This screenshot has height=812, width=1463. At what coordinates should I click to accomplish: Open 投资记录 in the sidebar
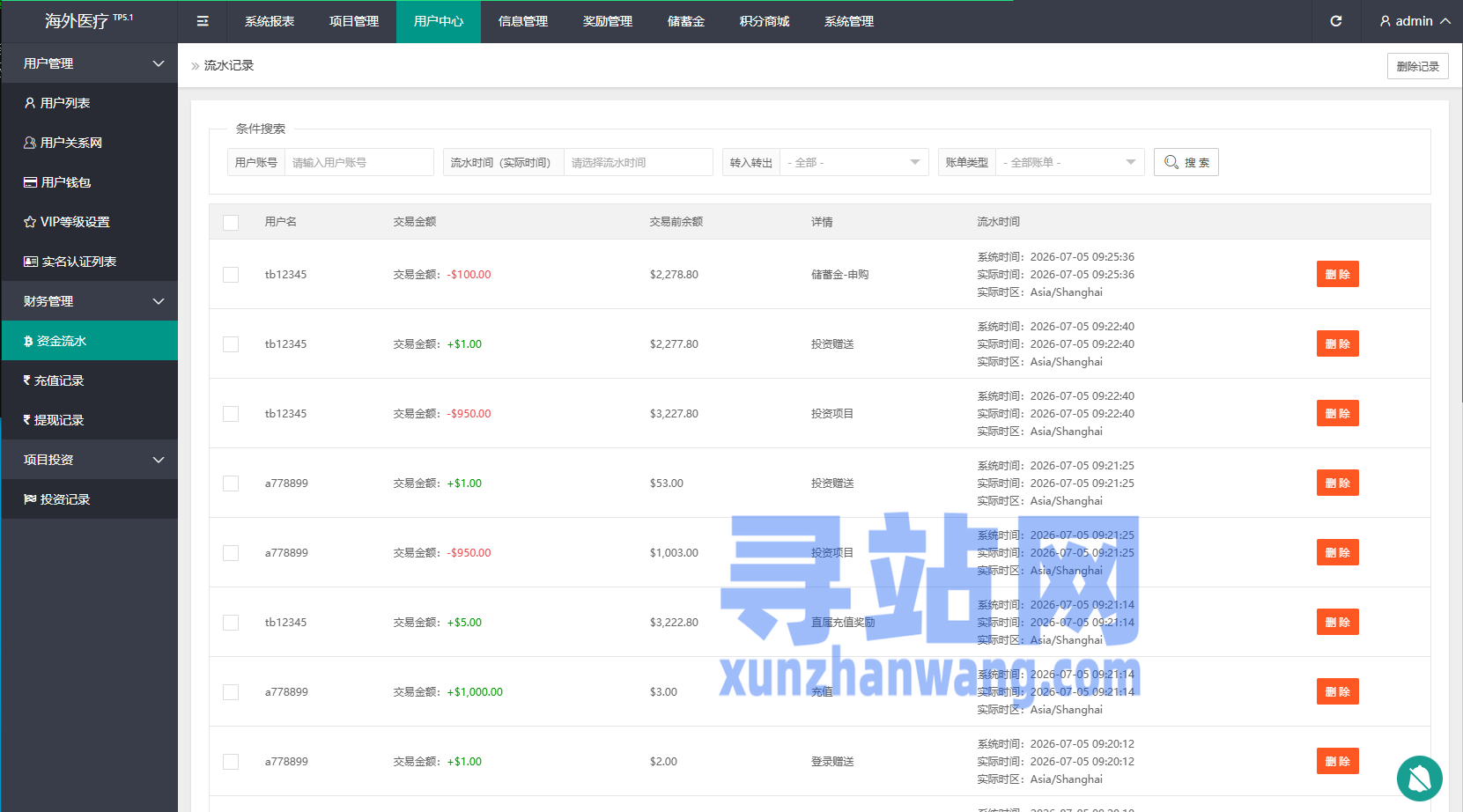[x=89, y=499]
